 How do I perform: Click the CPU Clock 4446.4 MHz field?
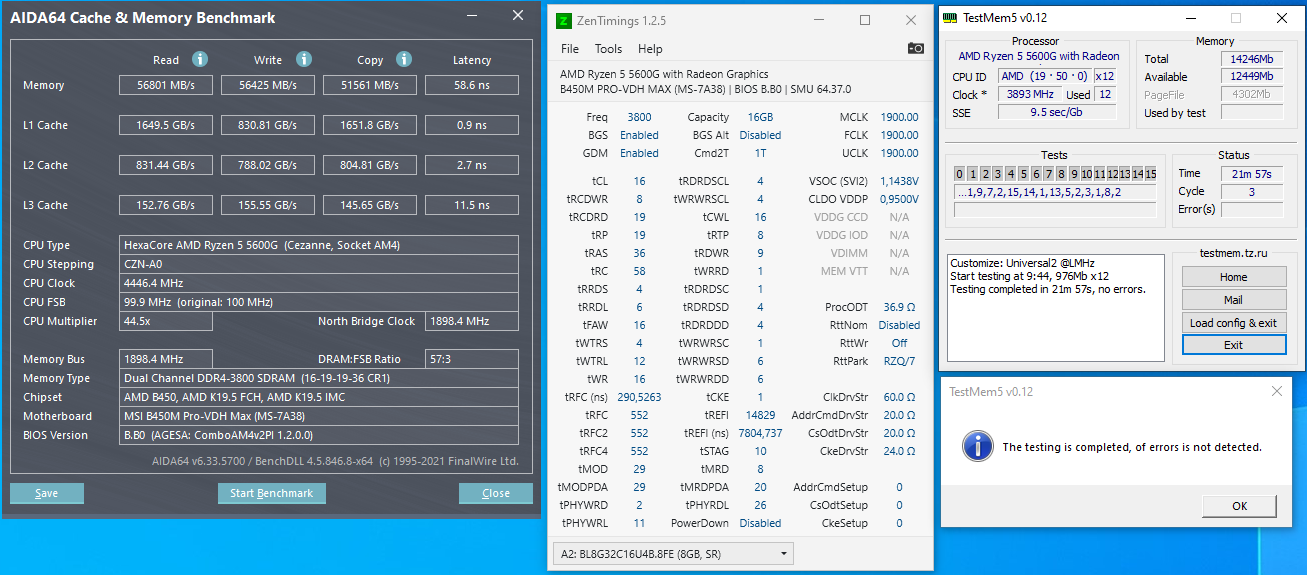click(319, 283)
